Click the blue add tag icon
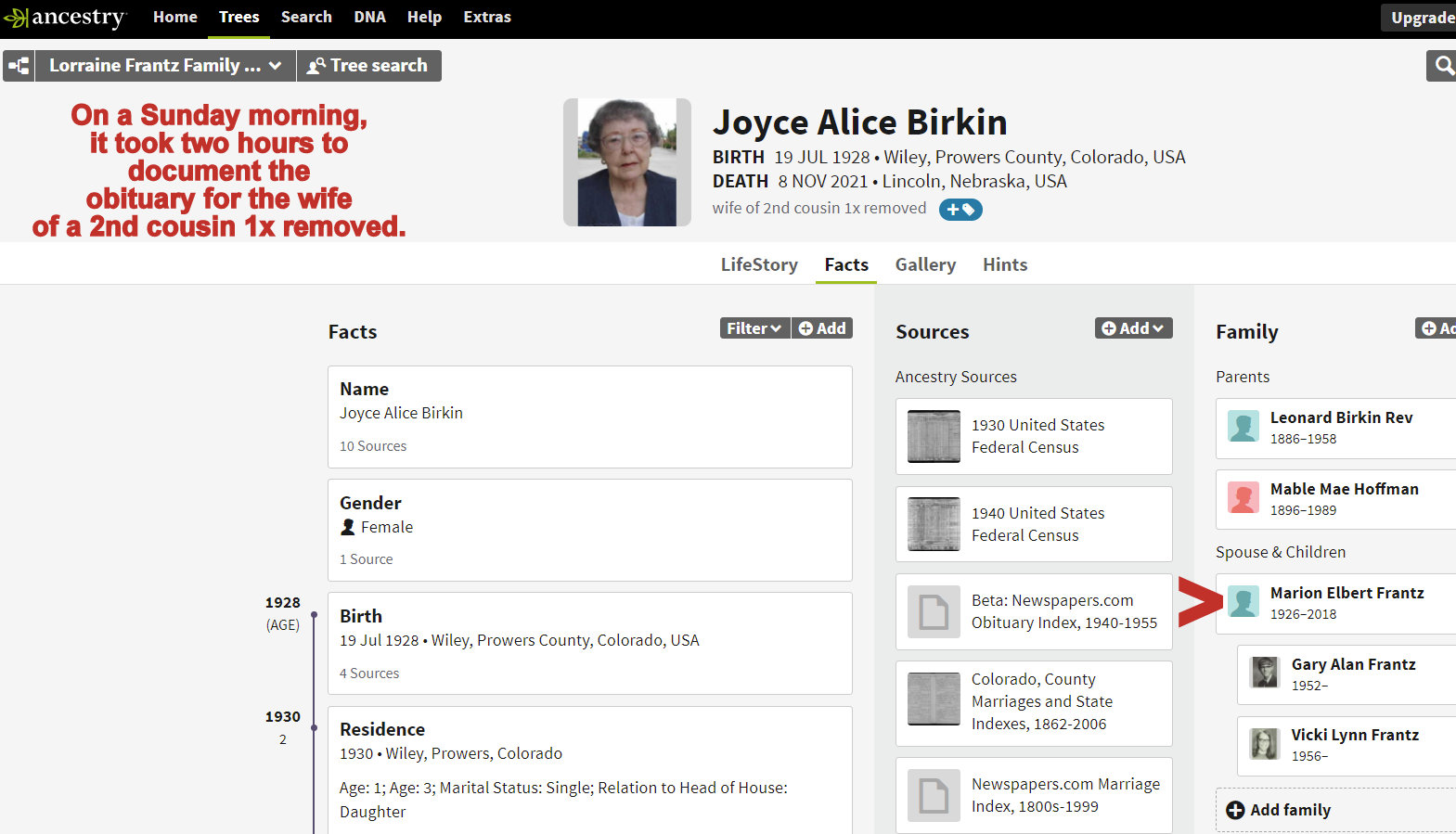1456x834 pixels. pyautogui.click(x=960, y=210)
